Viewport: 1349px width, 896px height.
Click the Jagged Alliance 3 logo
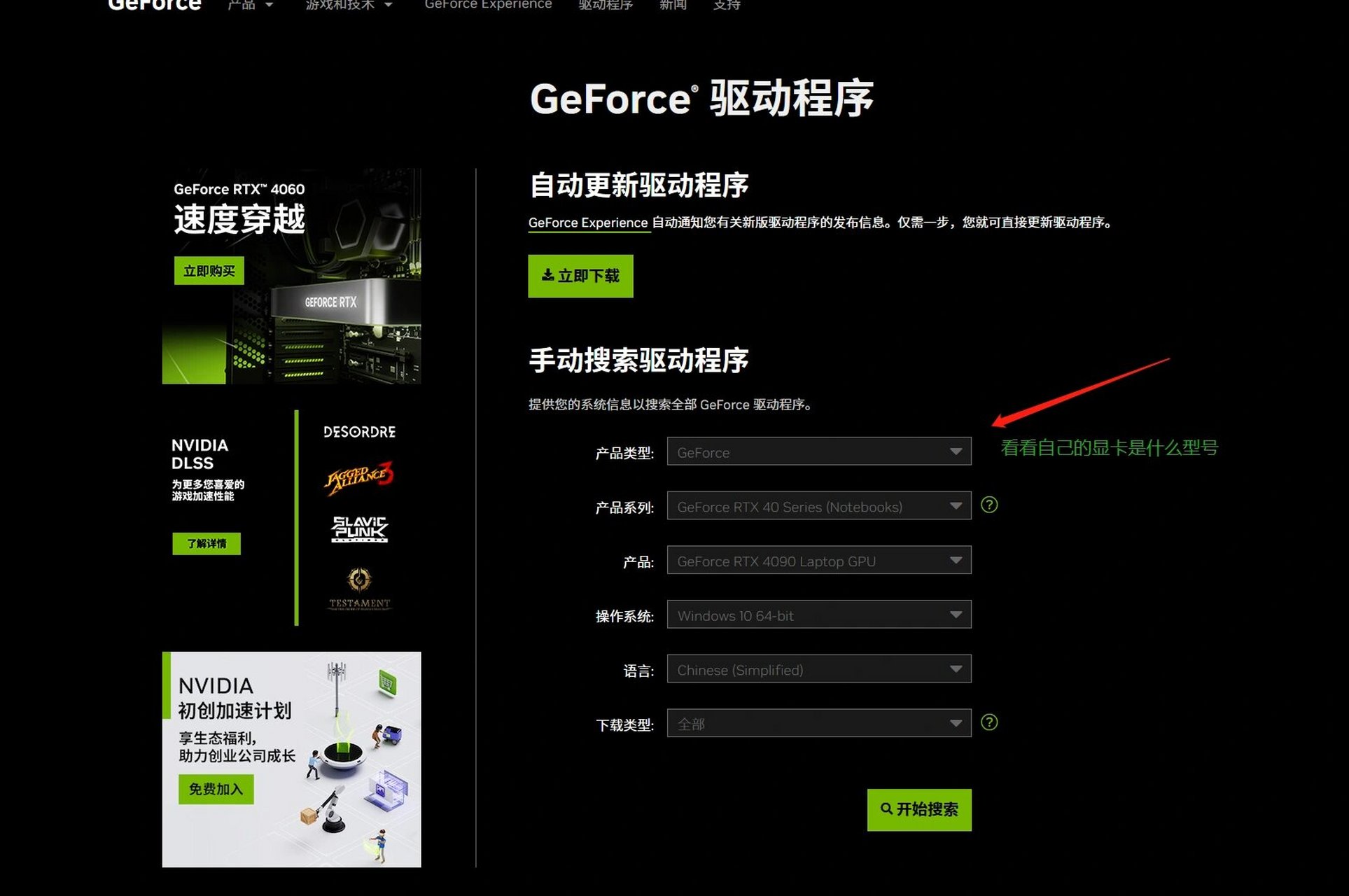tap(359, 478)
